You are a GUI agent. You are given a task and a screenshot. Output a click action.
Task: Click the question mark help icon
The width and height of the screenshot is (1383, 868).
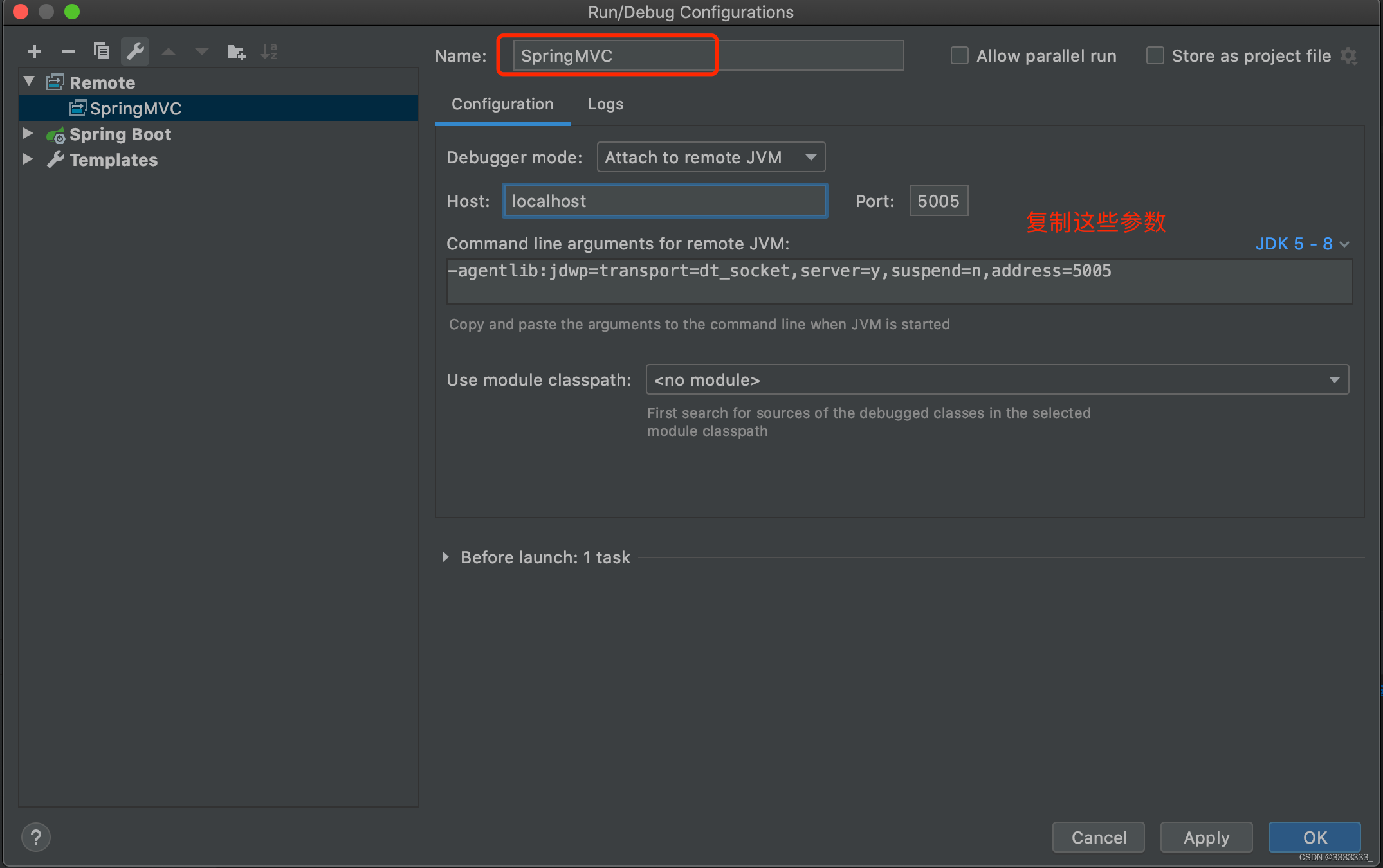[36, 837]
